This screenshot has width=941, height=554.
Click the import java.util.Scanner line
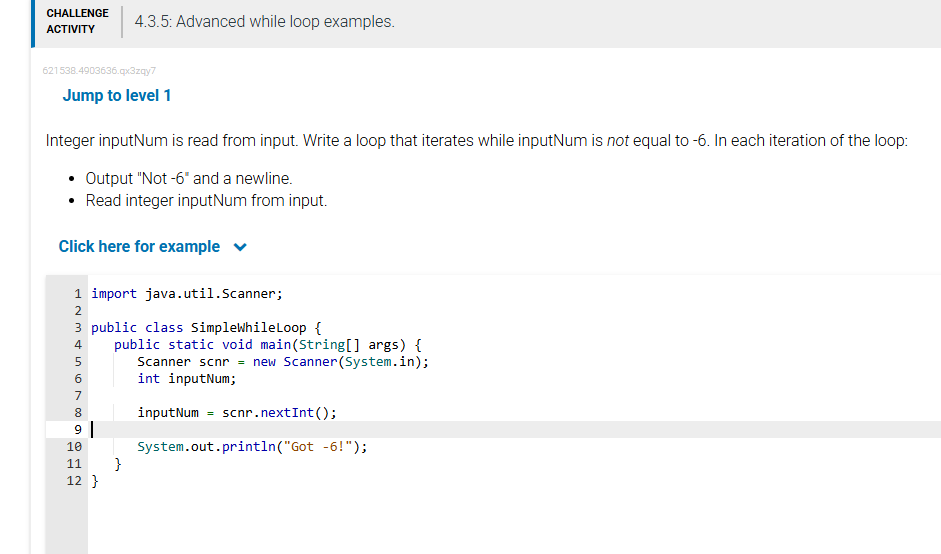[187, 294]
